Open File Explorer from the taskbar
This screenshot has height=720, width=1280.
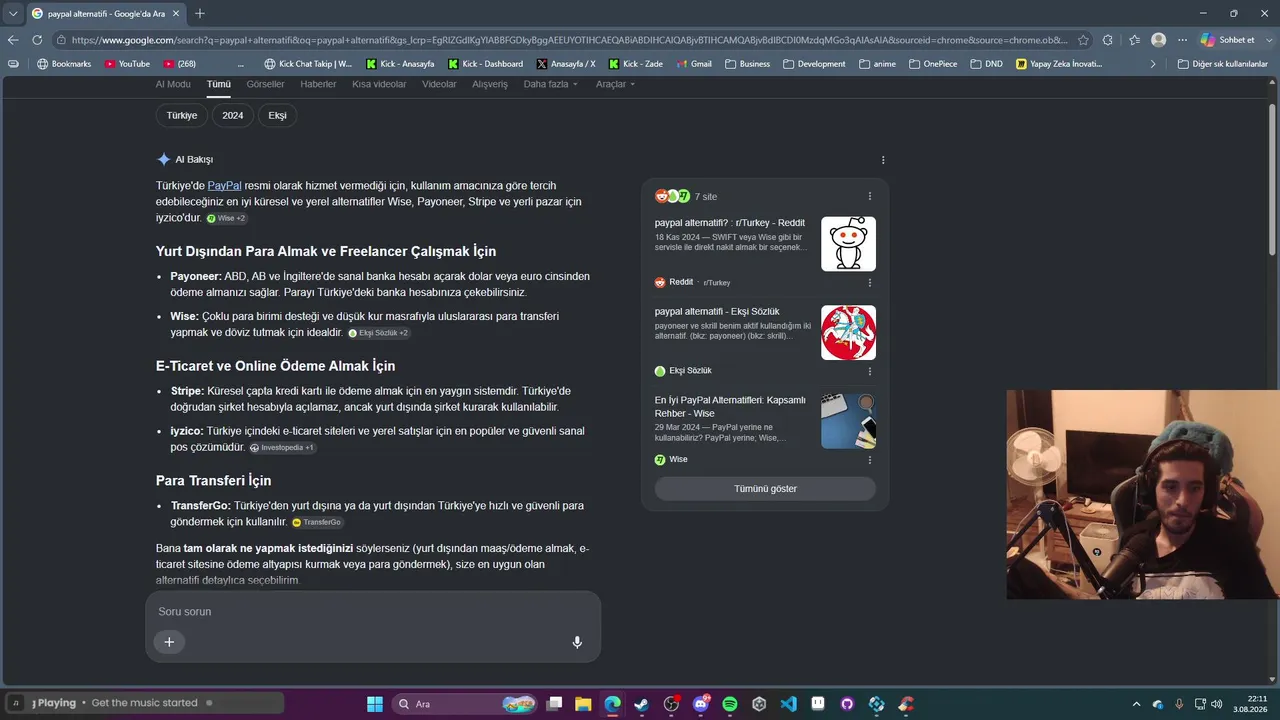pos(583,704)
